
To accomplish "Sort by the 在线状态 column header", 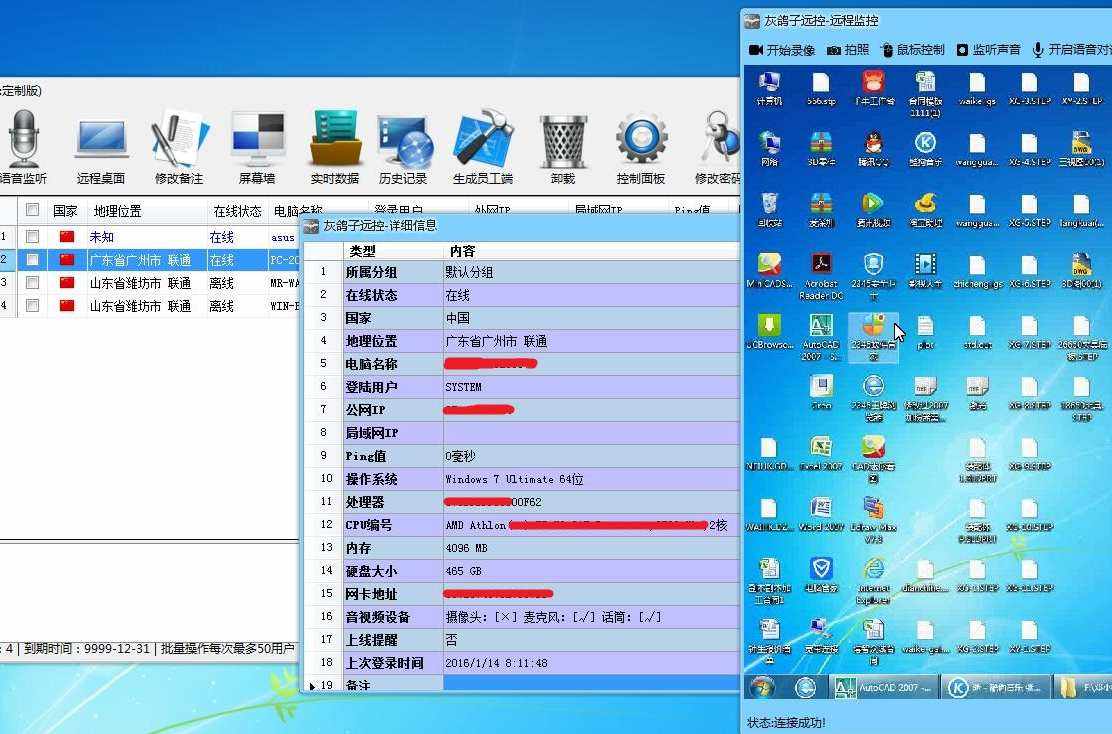I will tap(237, 211).
